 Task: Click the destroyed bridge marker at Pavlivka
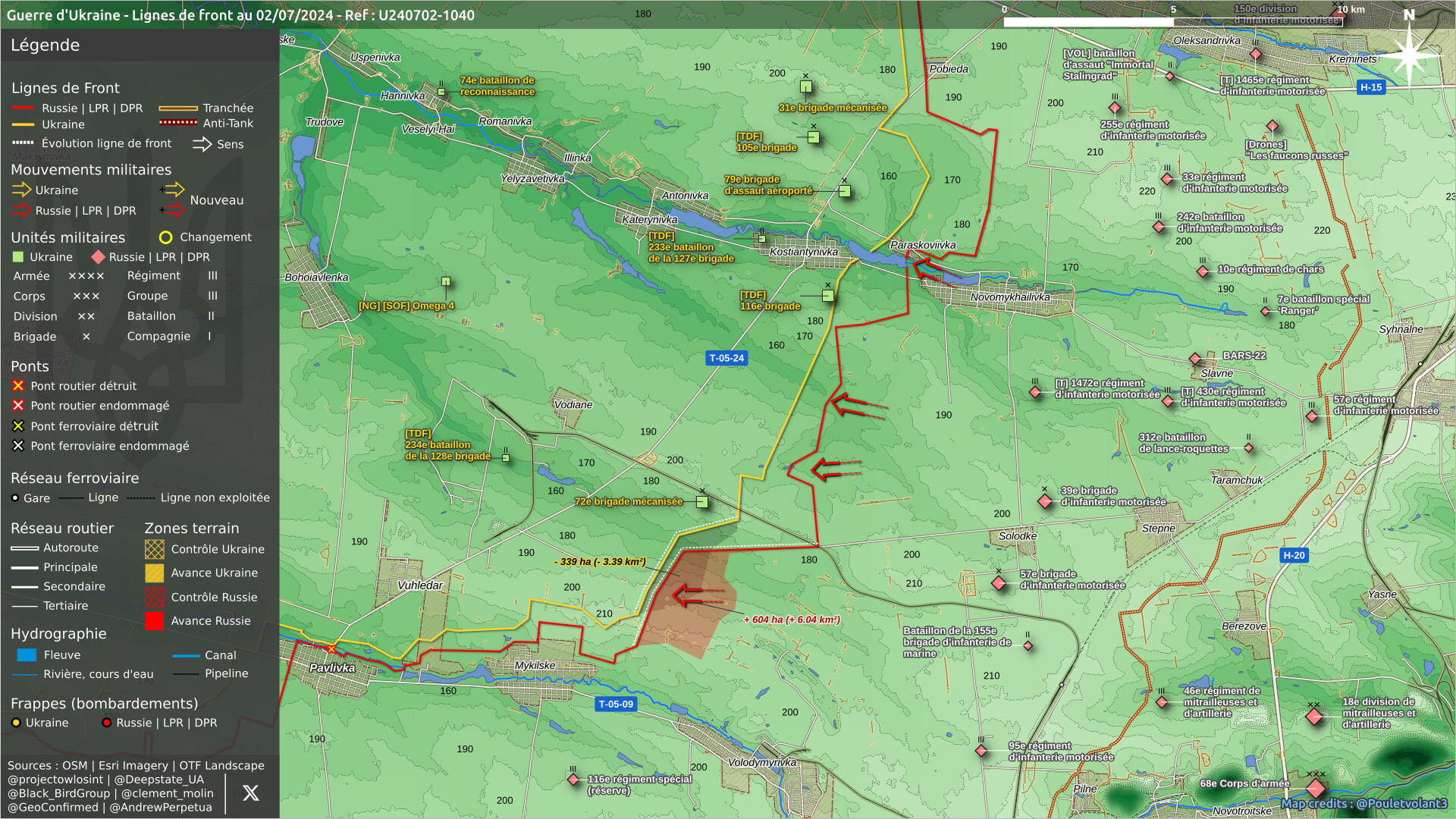coord(331,649)
